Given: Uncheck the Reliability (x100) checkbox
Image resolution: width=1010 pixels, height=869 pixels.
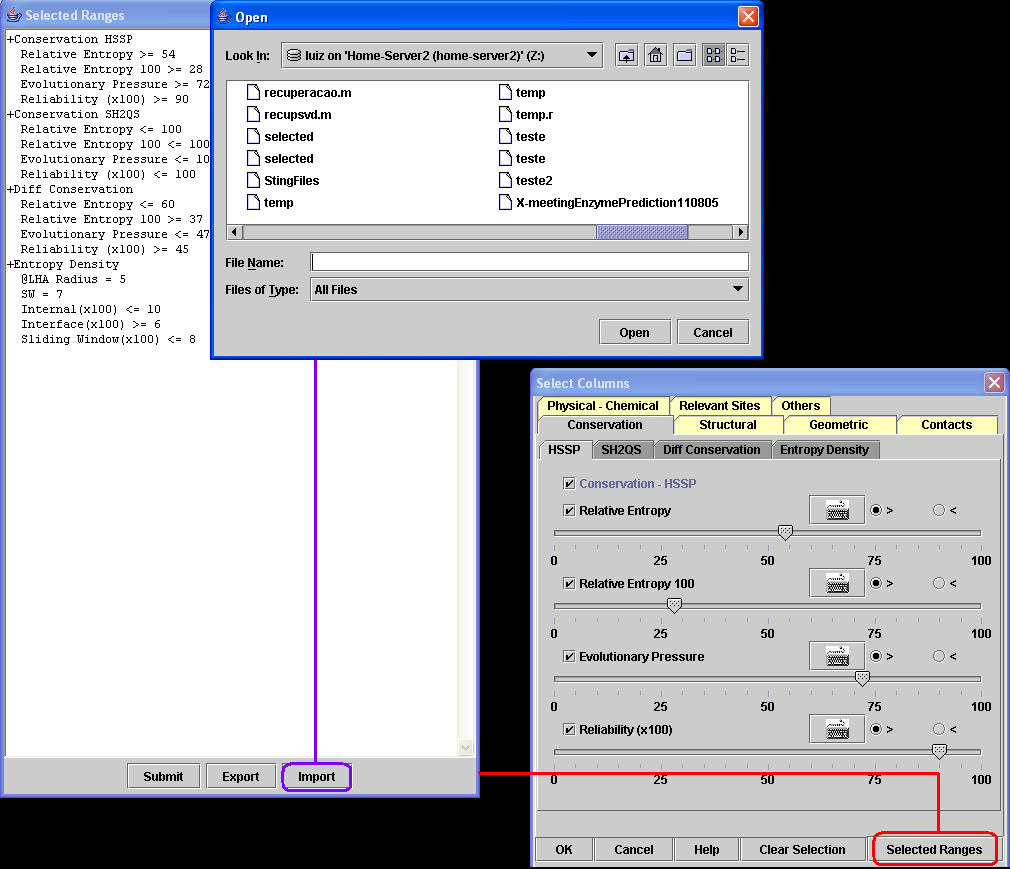Looking at the screenshot, I should pyautogui.click(x=569, y=729).
